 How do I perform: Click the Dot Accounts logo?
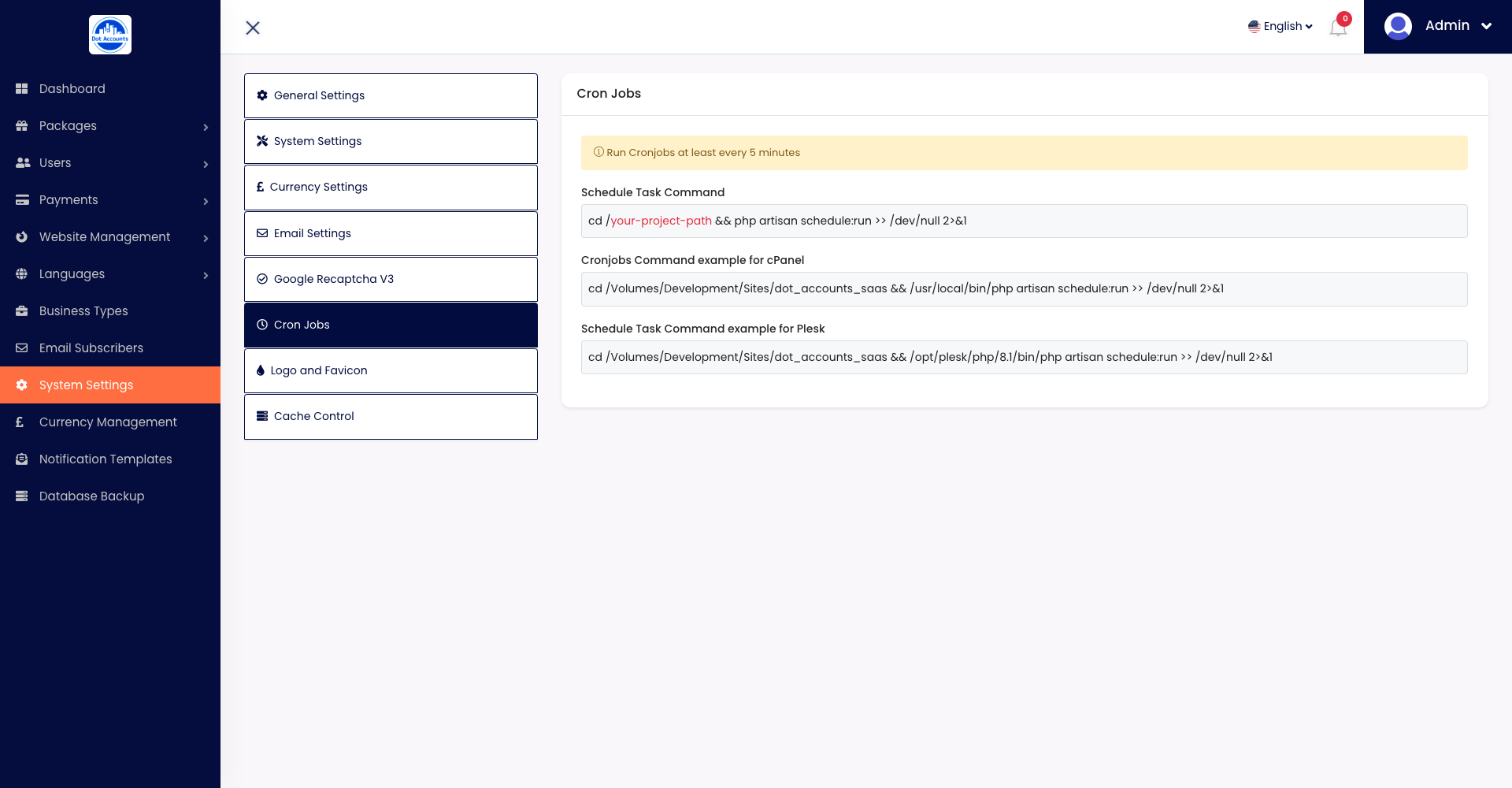point(110,35)
